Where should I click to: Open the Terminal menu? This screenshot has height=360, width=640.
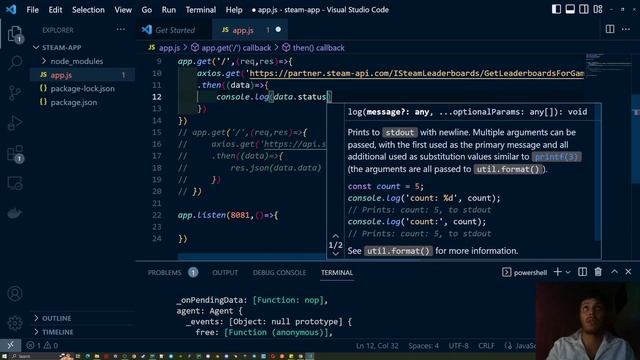point(201,10)
